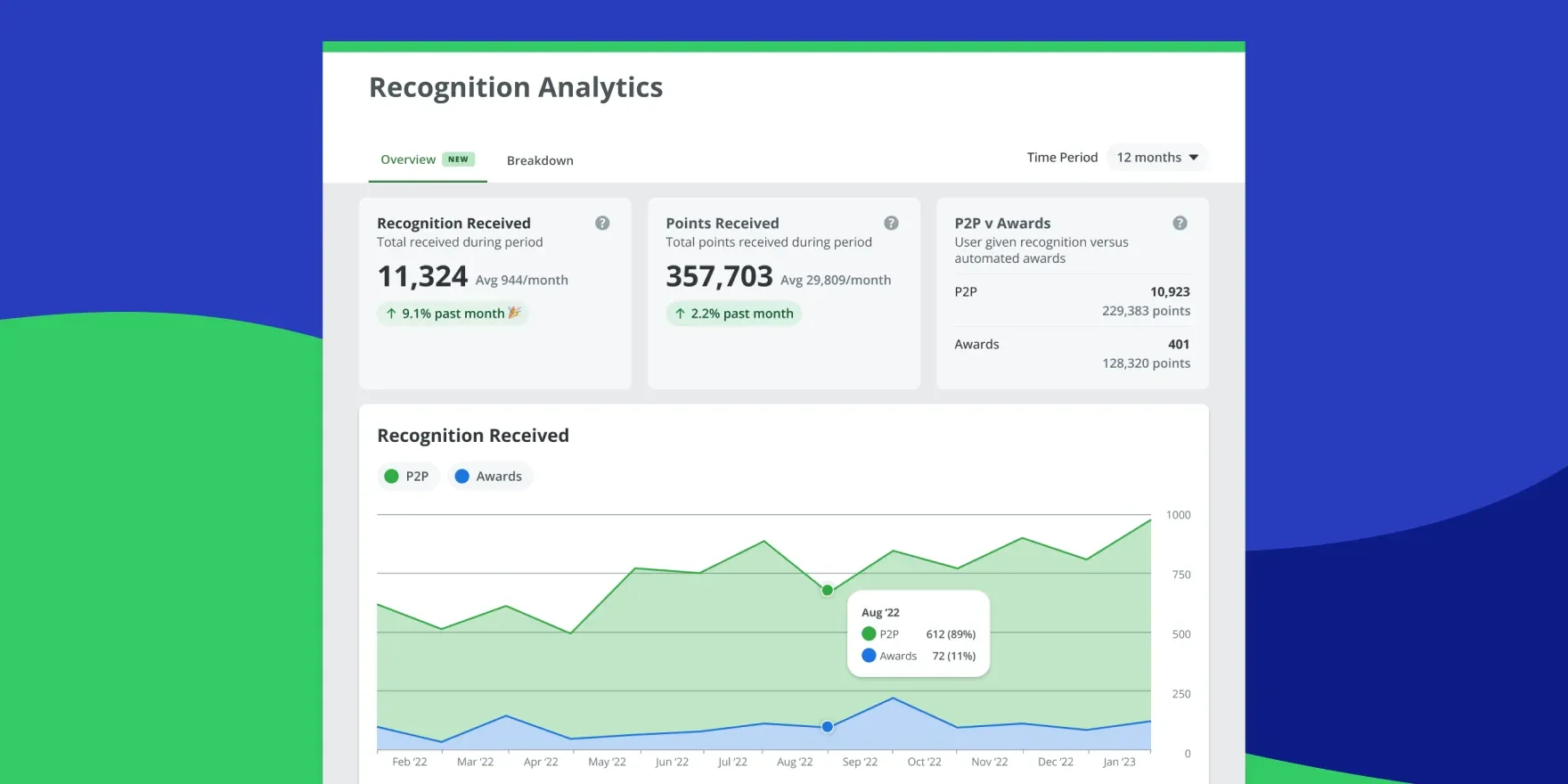Click the Aug '22 tooltip title
Screen dimensions: 1568x784
[x=880, y=612]
